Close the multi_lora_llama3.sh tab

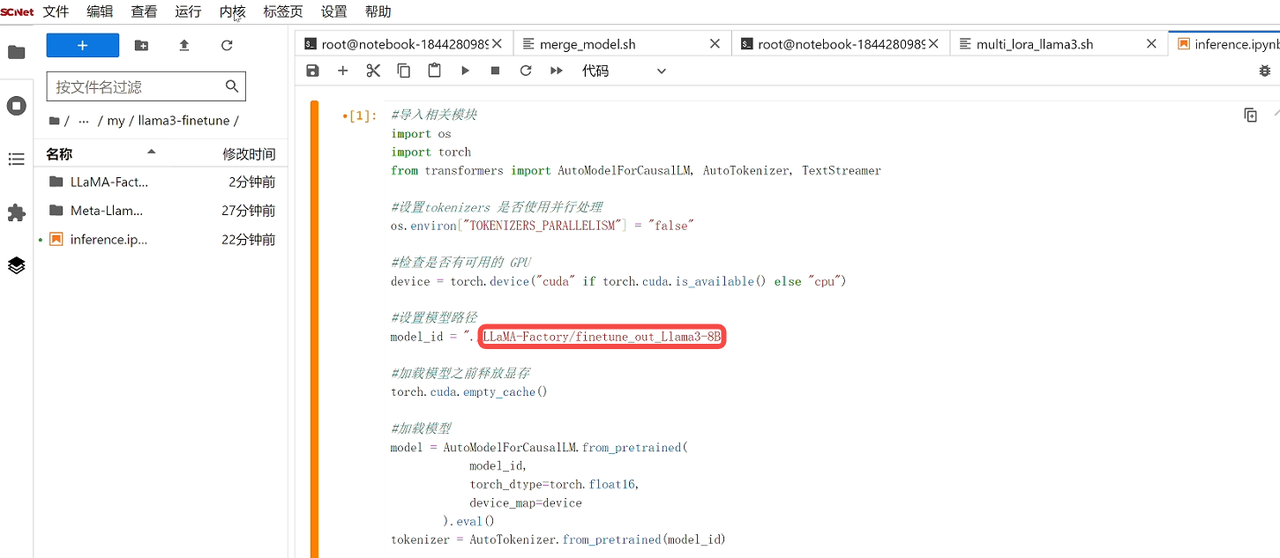1152,44
